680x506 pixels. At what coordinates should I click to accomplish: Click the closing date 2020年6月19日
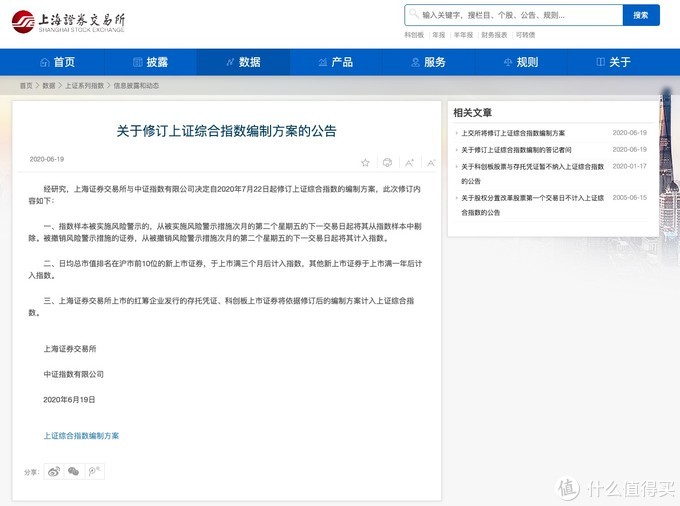[x=69, y=399]
